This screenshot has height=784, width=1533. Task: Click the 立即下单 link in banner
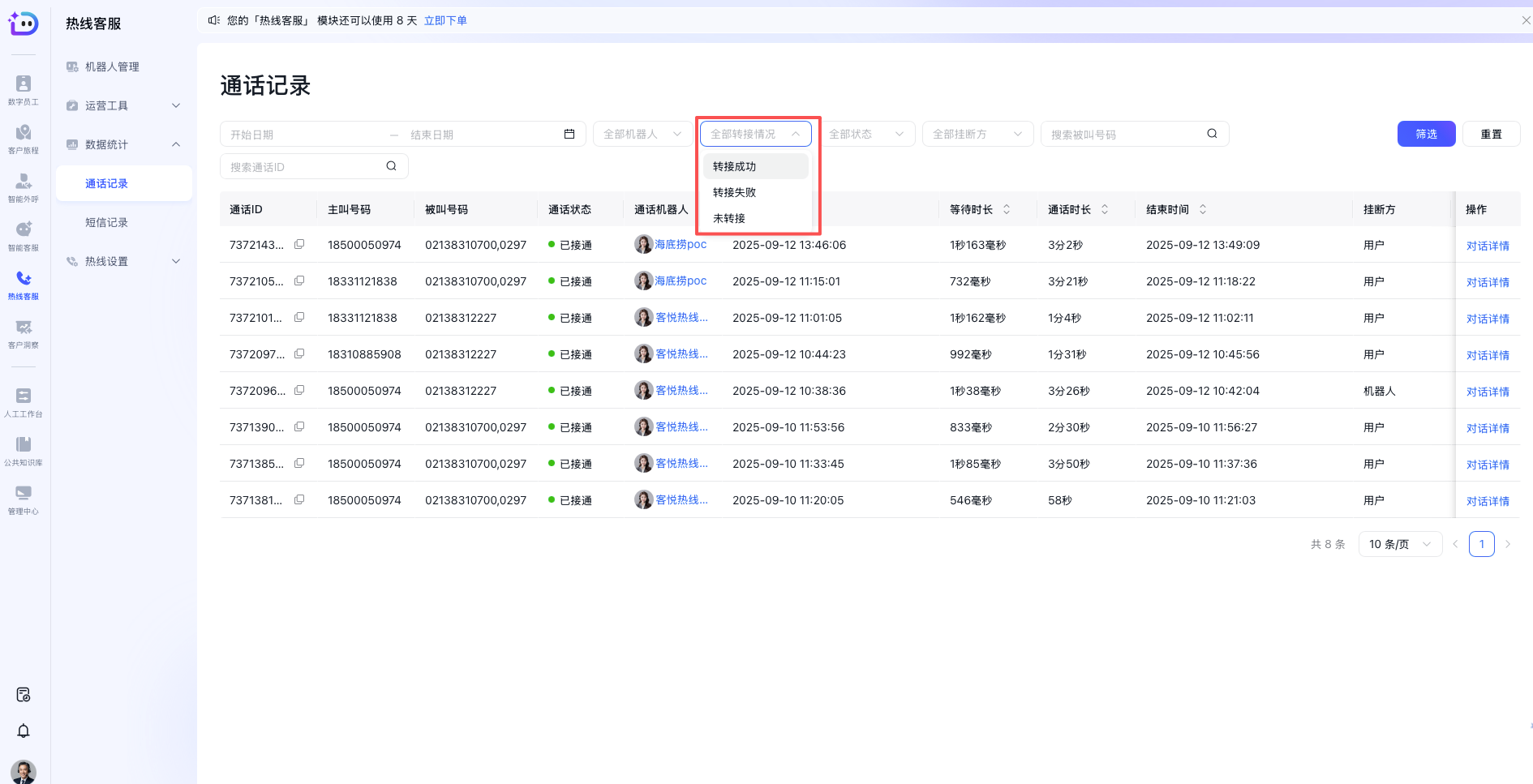(x=445, y=20)
